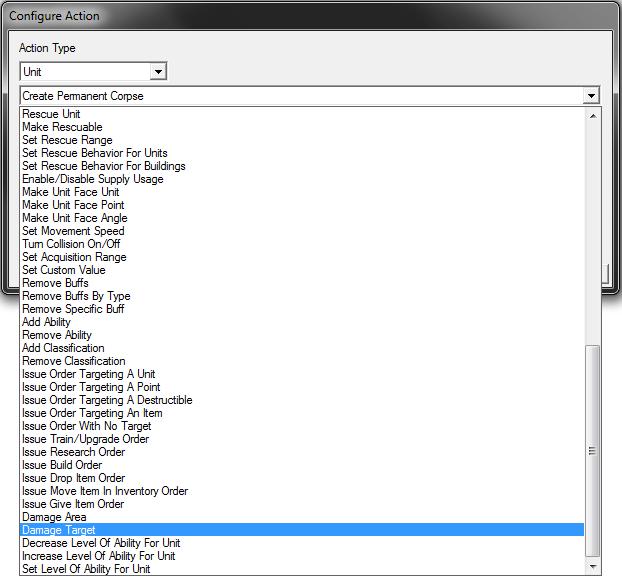Screen dimensions: 622x585
Task: Select Decrease Level Of Ability For Unit
Action: [302, 543]
